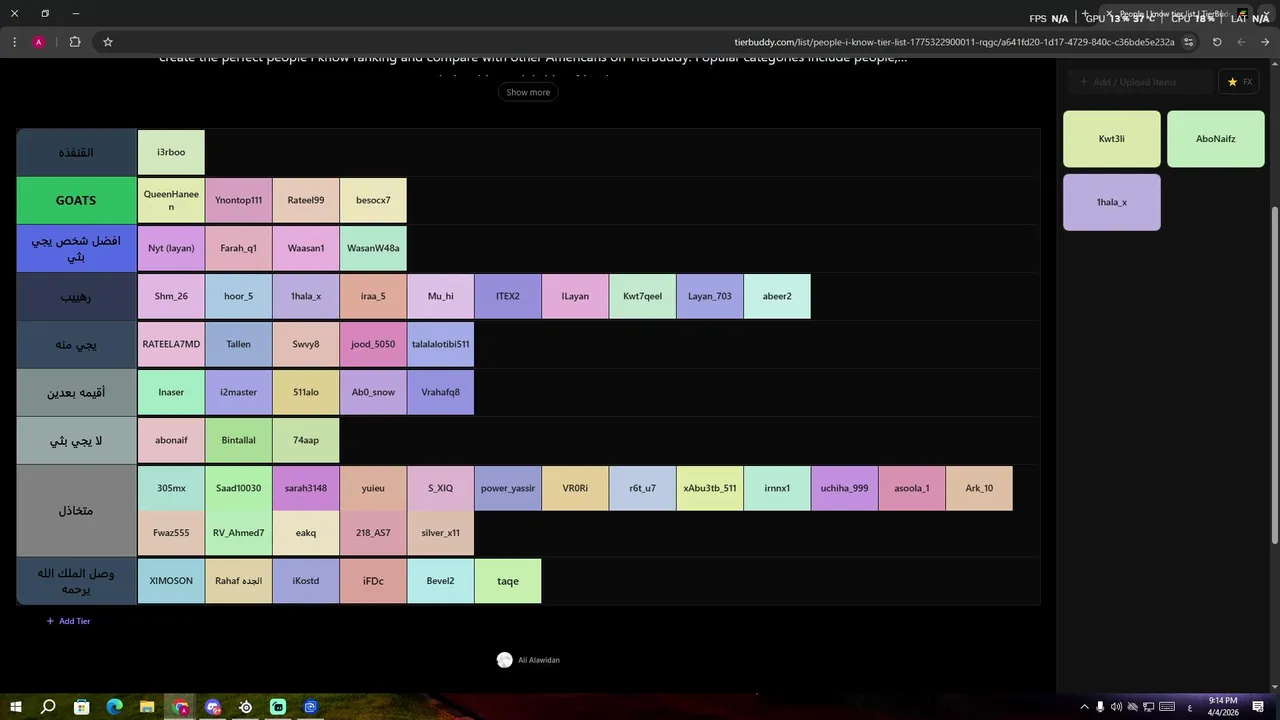Select the أقيمه بعدين tier label
1280x720 pixels.
coord(76,392)
